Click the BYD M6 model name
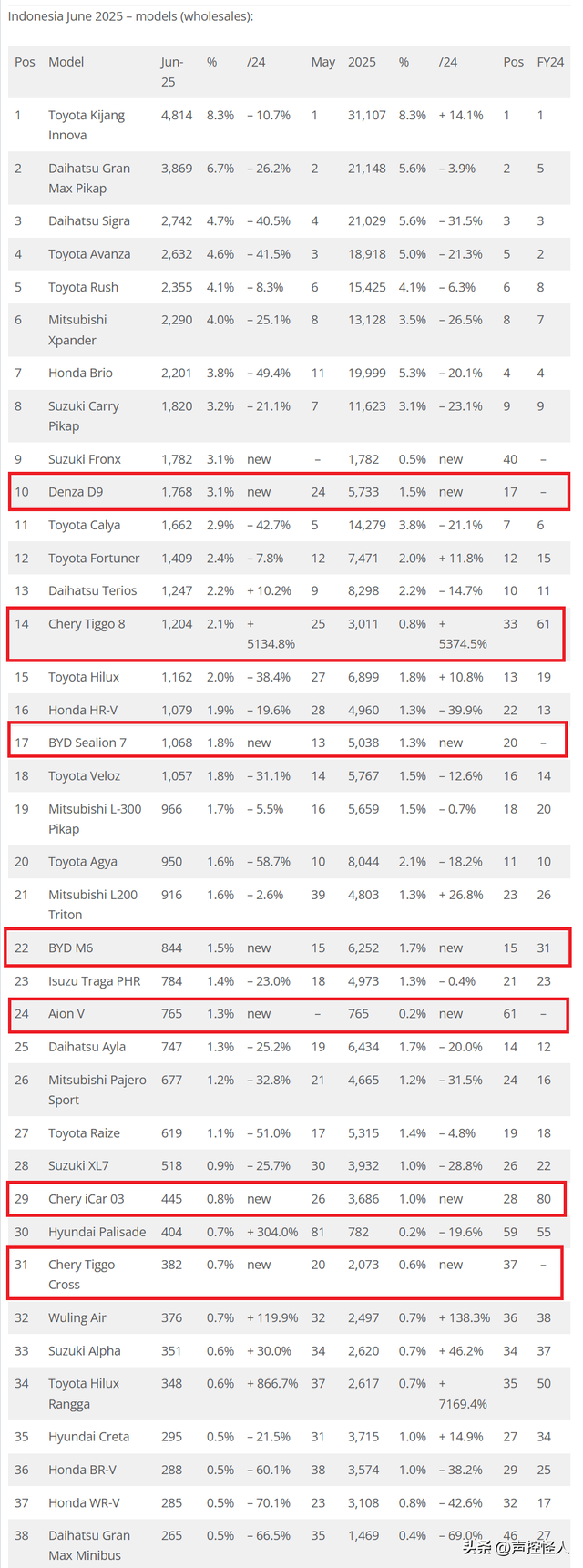 (x=71, y=948)
